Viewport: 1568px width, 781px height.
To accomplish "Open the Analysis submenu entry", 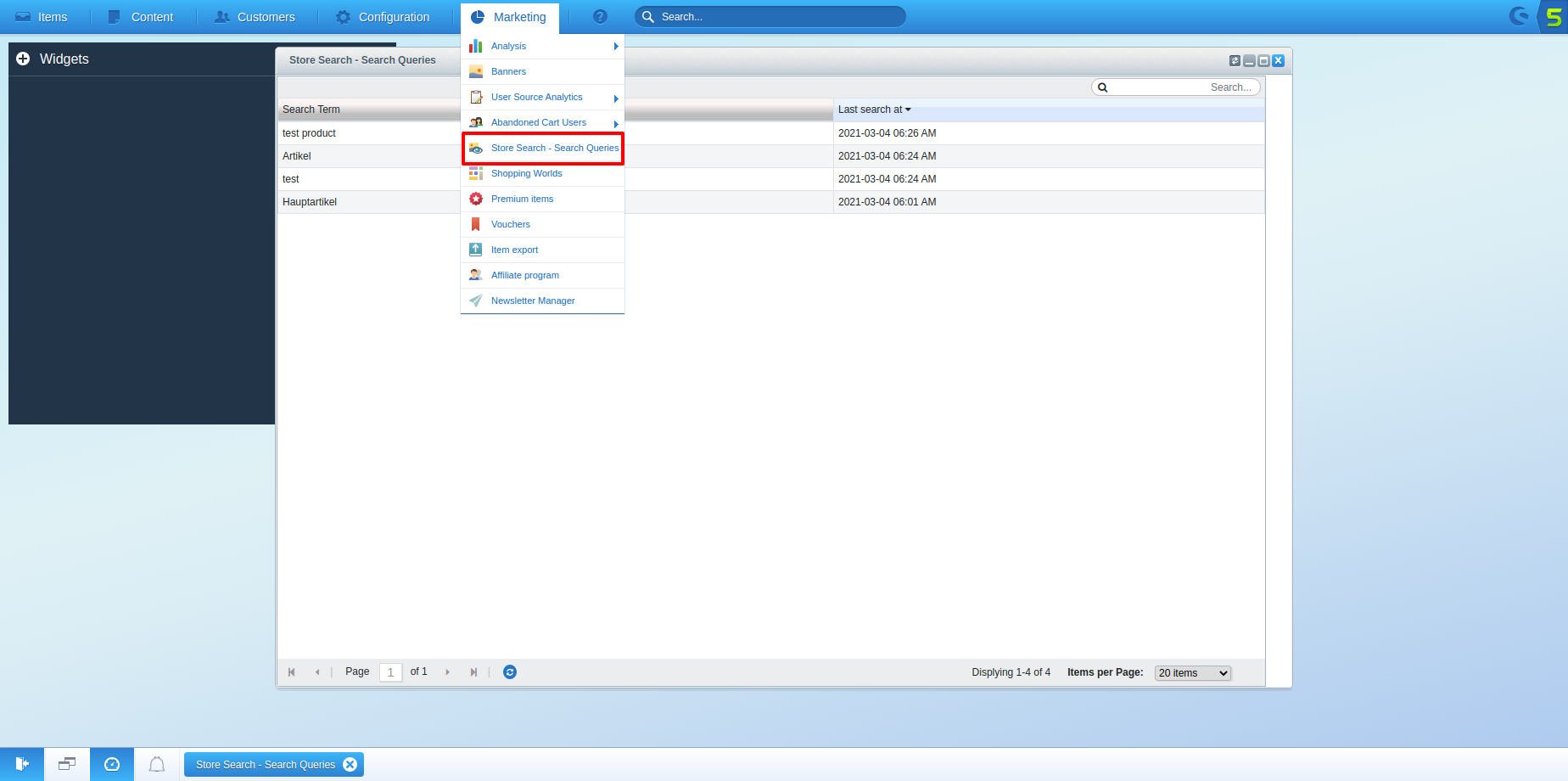I will (542, 46).
